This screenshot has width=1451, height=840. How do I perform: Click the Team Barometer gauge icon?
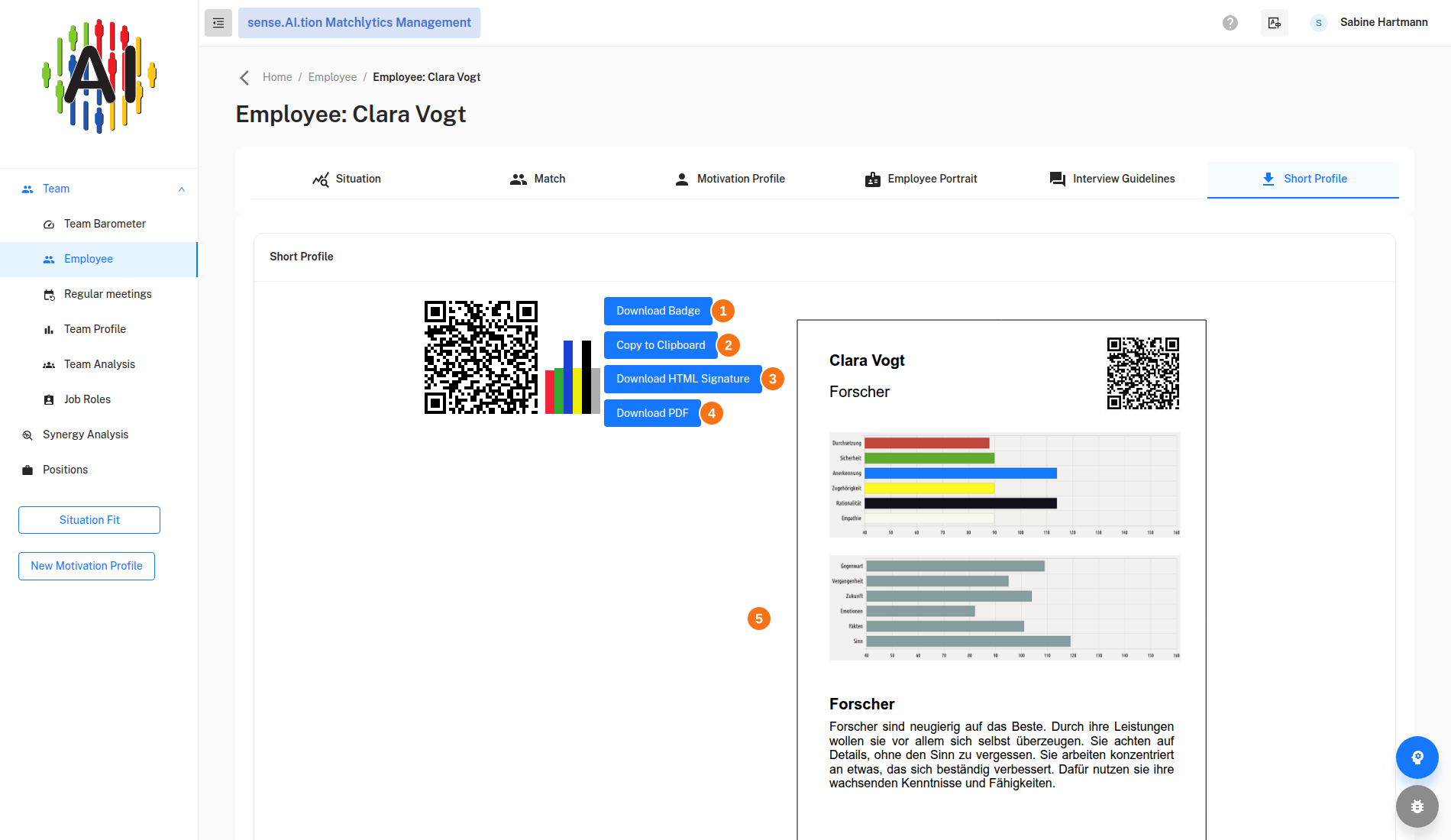(x=49, y=225)
